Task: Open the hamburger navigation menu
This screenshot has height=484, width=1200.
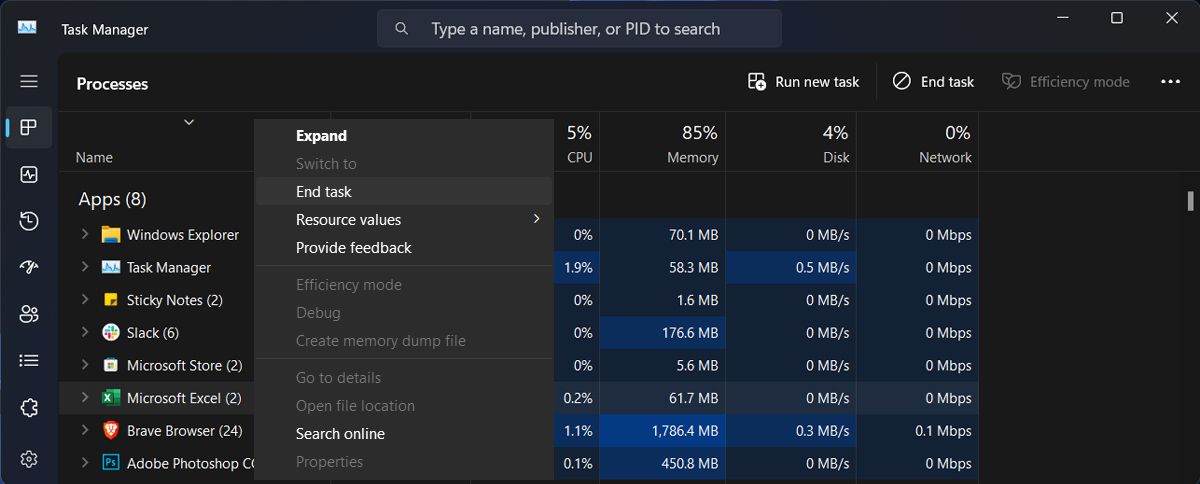Action: coord(29,81)
